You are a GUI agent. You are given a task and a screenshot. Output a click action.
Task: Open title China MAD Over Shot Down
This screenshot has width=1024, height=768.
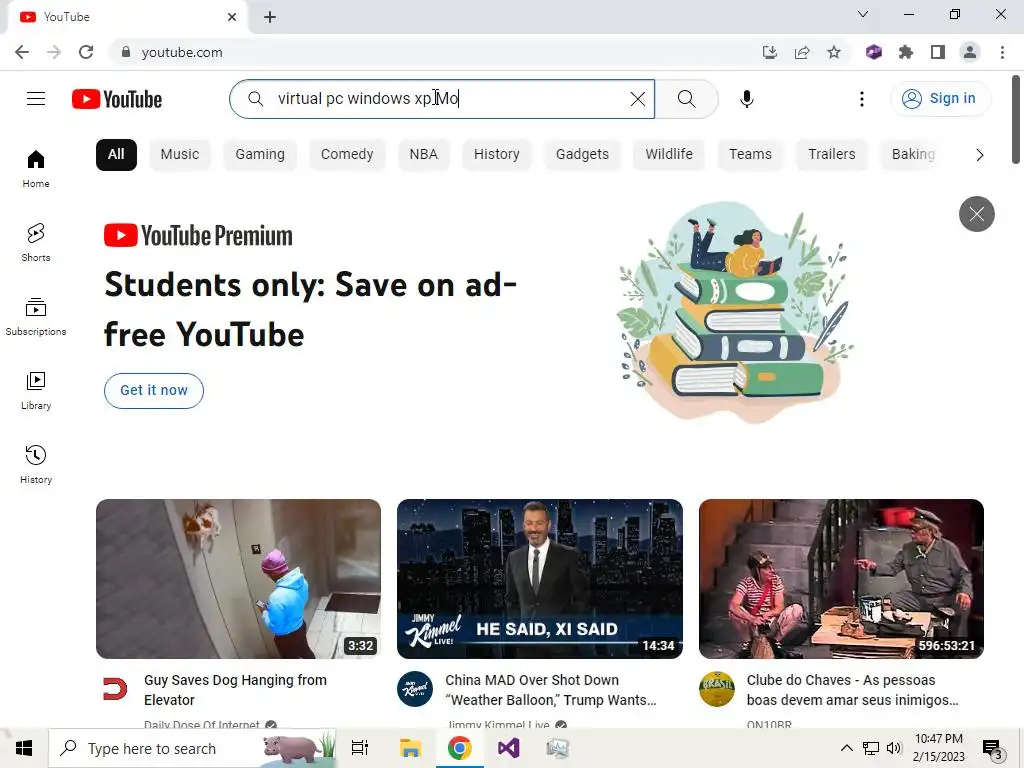(x=551, y=690)
